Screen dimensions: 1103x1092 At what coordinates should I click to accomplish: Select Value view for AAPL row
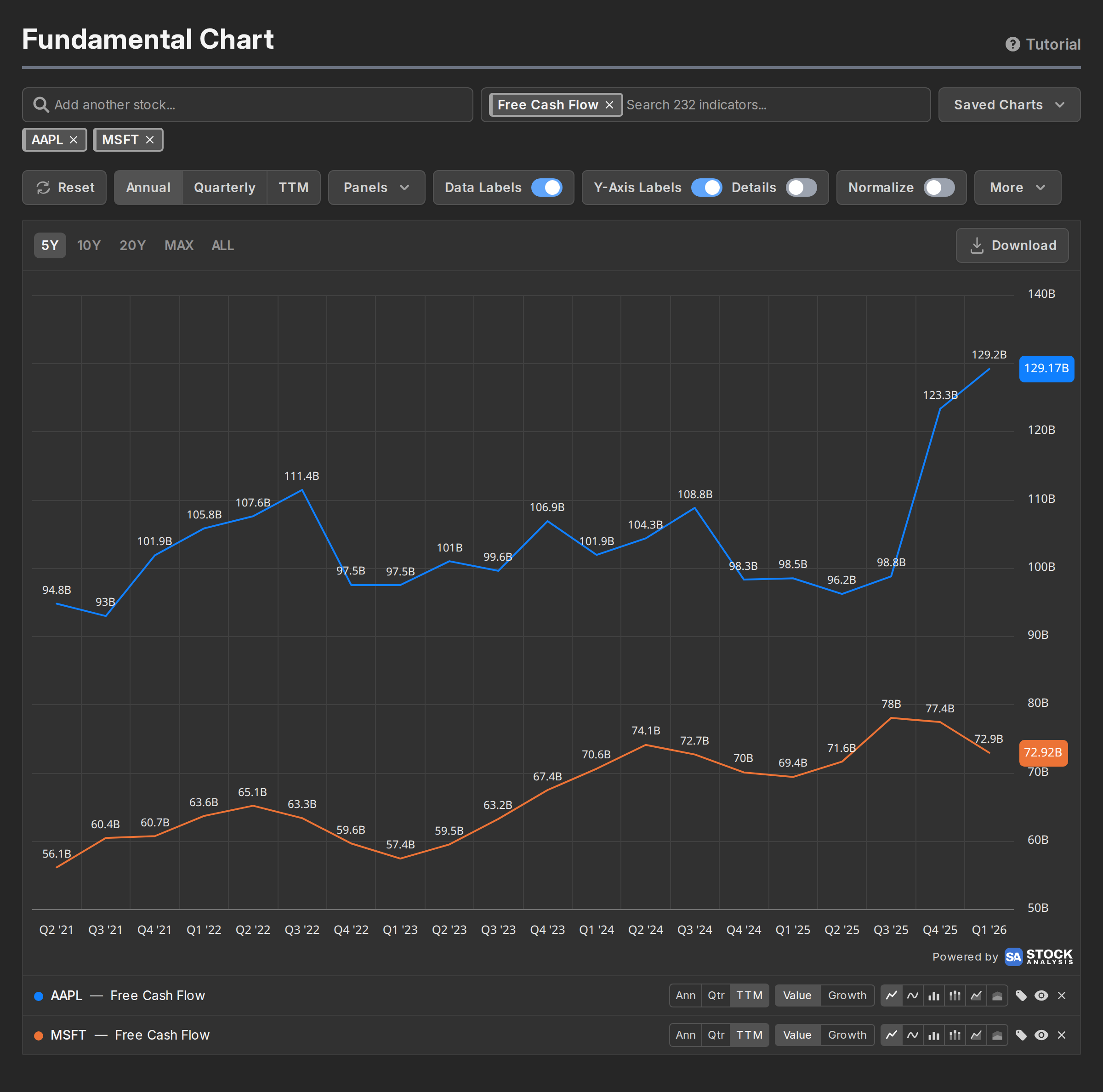click(797, 995)
